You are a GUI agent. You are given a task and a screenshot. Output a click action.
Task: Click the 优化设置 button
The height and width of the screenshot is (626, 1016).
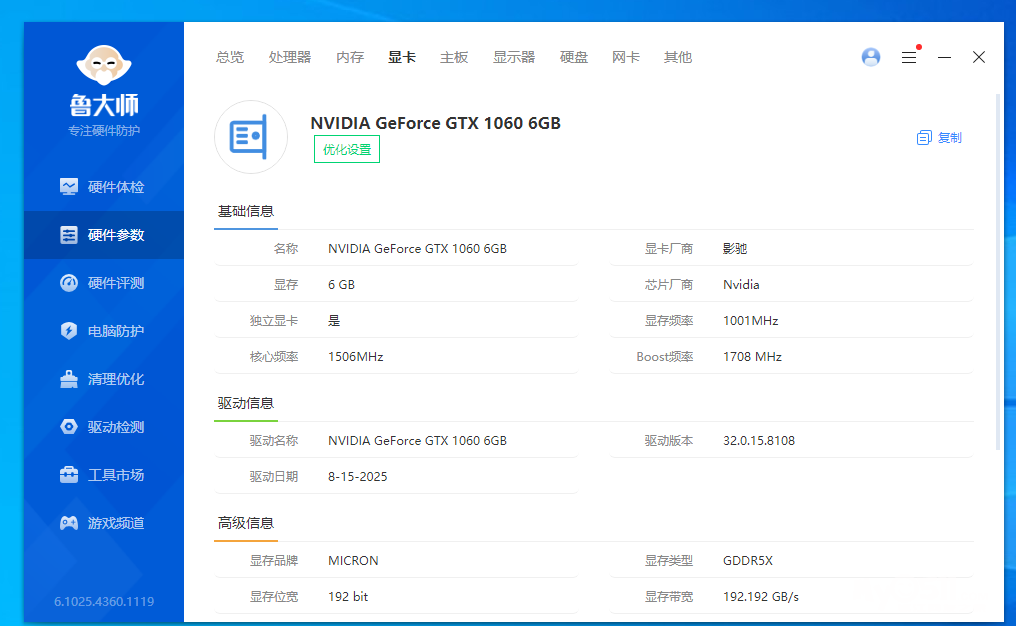347,150
